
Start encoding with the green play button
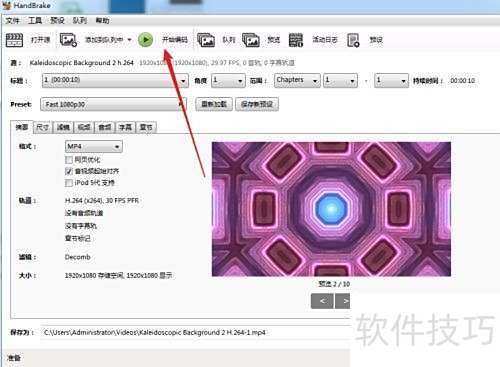[x=146, y=40]
